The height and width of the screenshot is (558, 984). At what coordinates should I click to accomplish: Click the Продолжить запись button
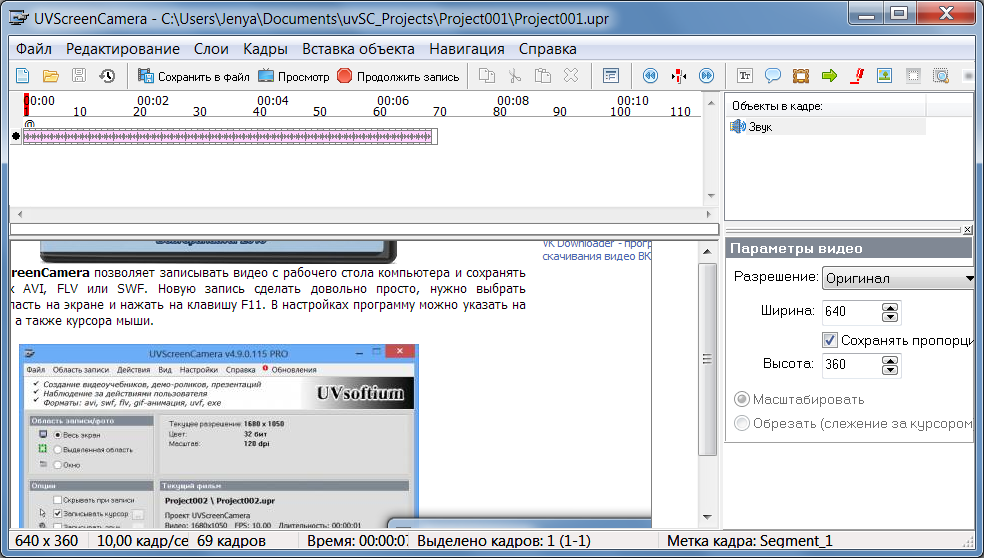(398, 76)
